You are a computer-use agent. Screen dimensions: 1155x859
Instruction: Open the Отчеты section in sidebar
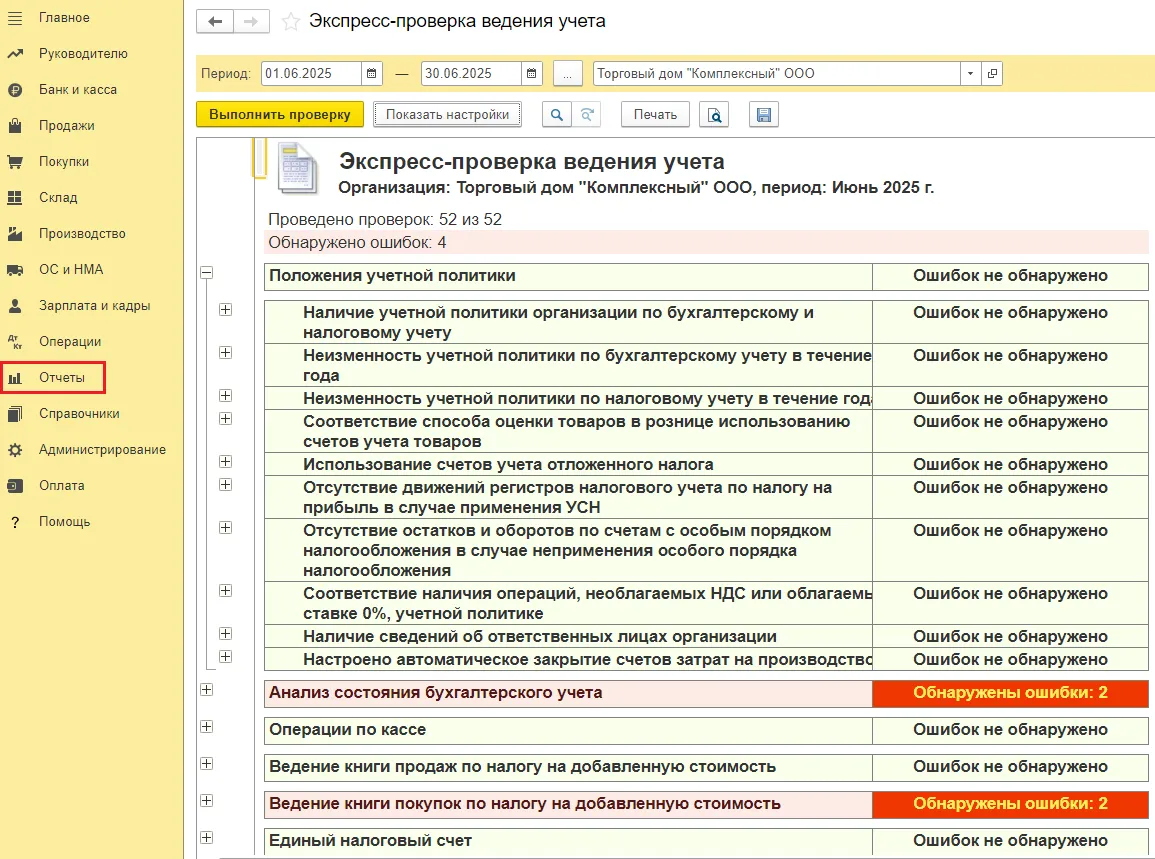61,378
